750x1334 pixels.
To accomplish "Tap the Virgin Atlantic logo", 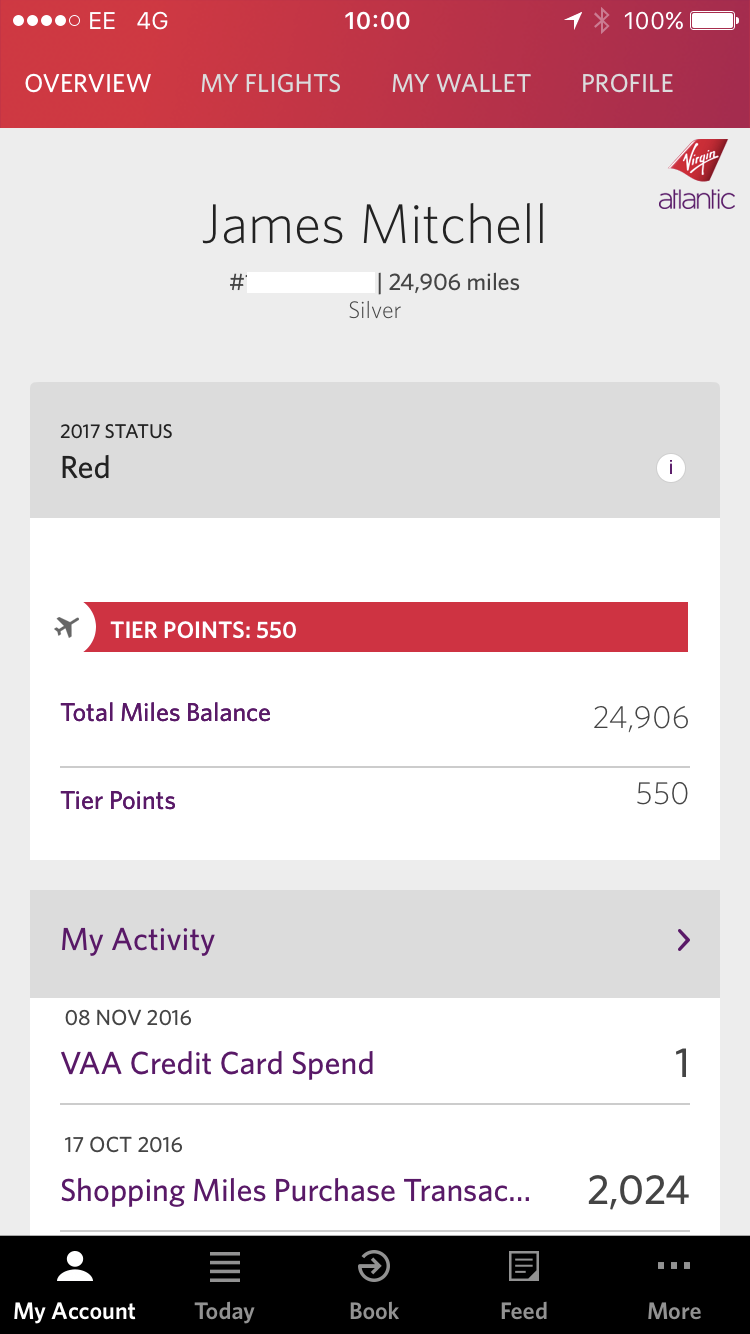I will coord(696,175).
